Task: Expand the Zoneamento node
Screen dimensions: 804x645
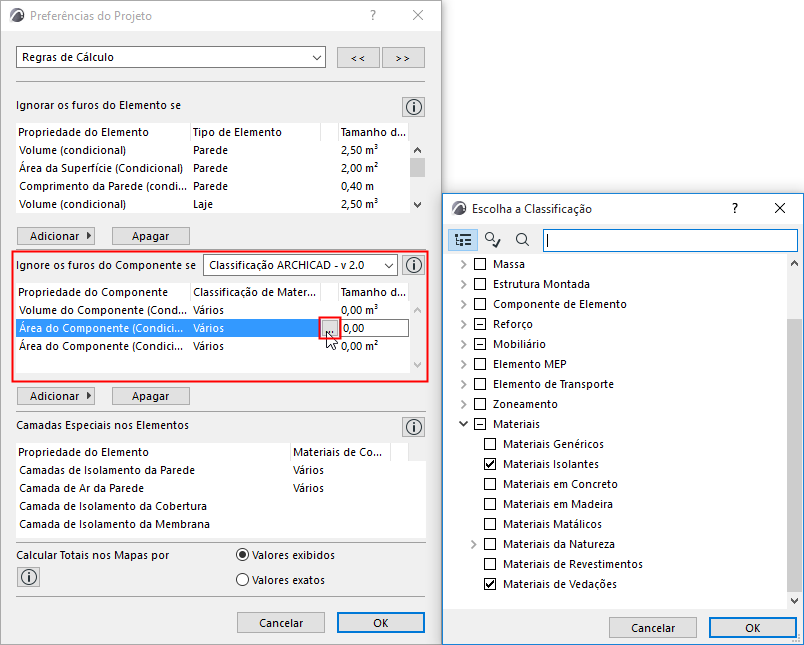Action: (x=464, y=404)
